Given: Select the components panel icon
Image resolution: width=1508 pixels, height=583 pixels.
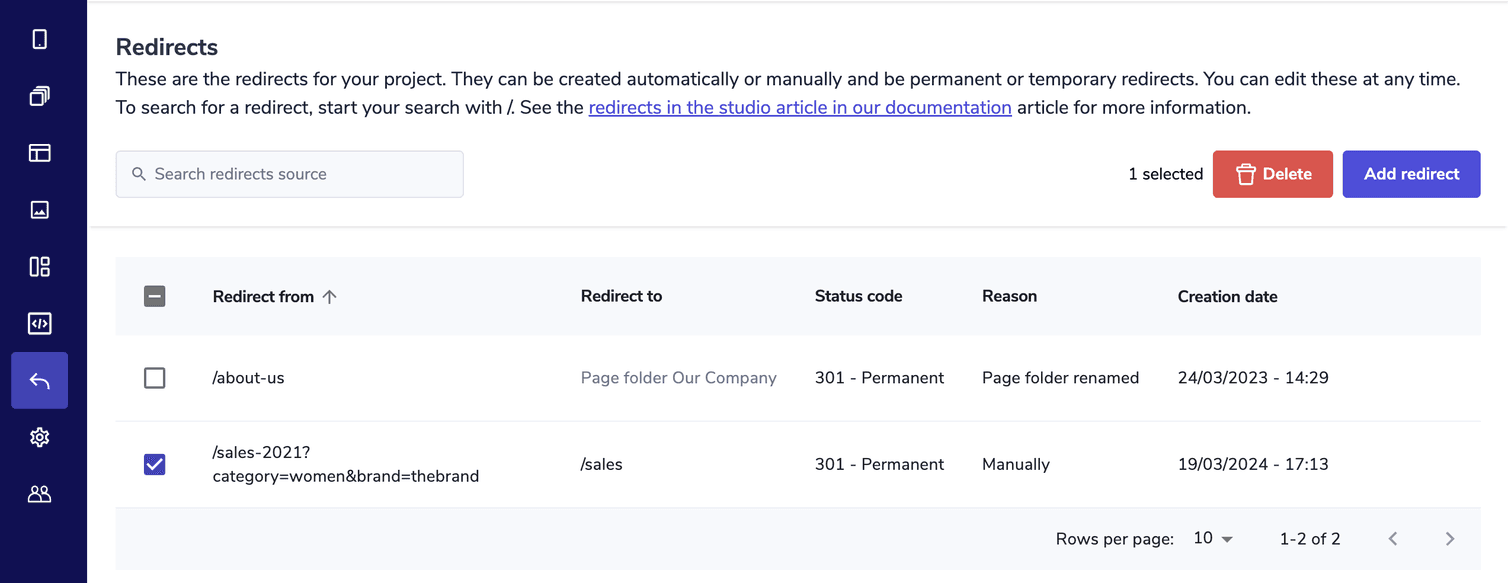Looking at the screenshot, I should 39,266.
